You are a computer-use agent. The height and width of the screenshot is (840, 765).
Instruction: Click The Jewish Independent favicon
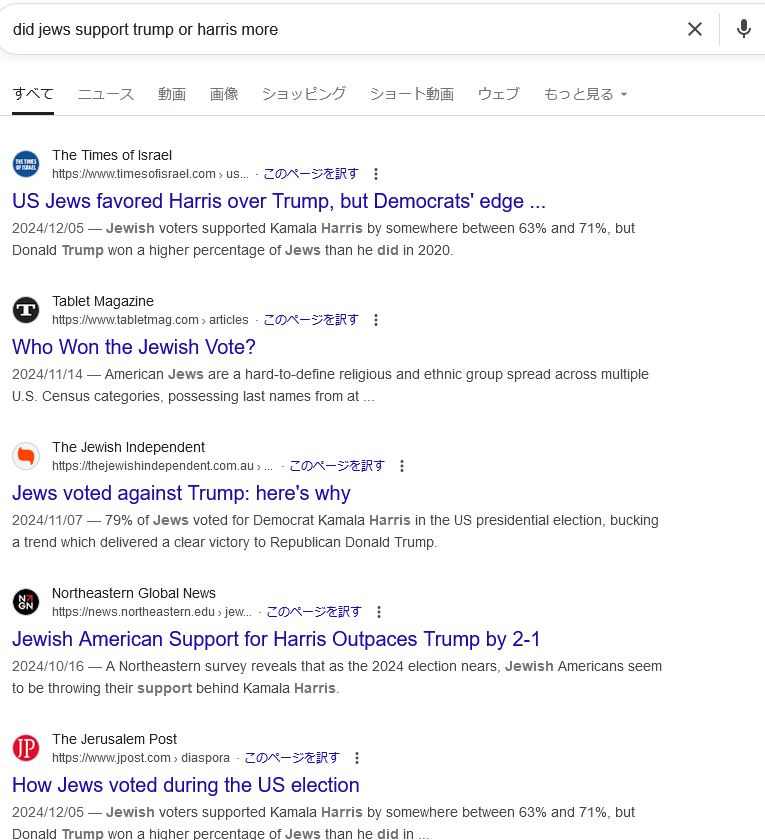(26, 456)
